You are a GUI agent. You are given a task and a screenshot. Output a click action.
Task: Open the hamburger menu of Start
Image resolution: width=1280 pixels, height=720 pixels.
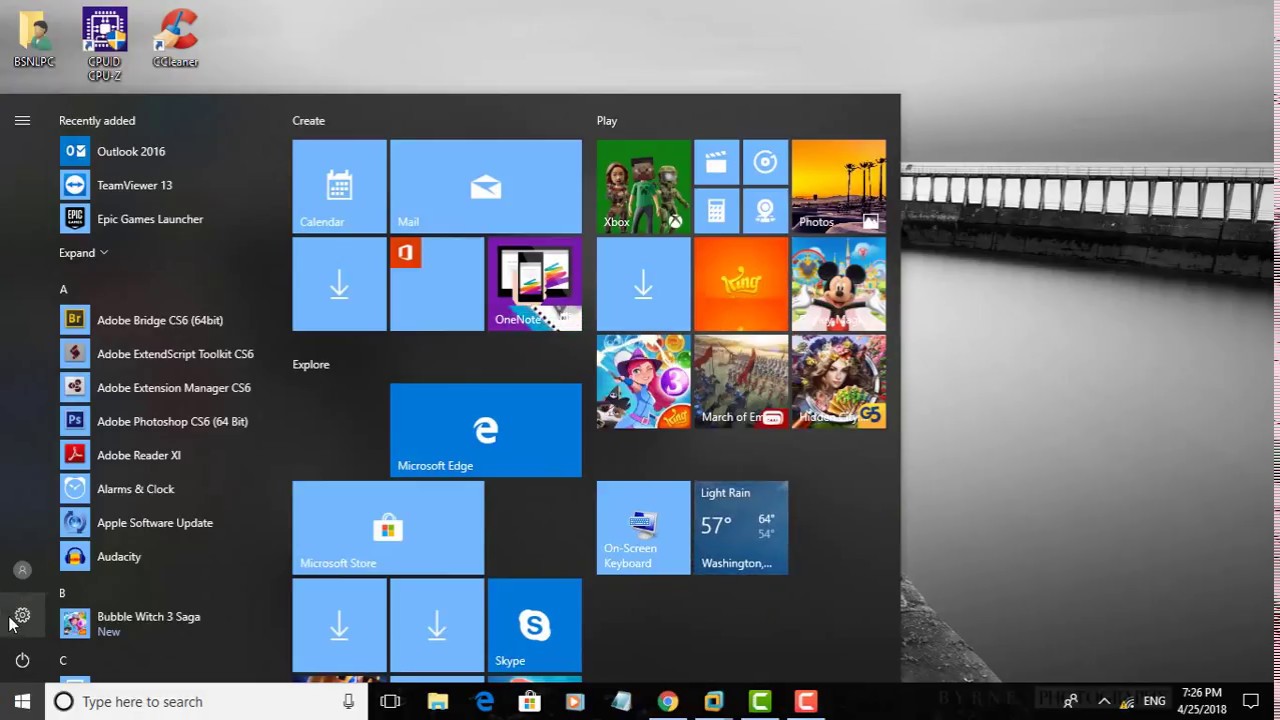click(22, 121)
